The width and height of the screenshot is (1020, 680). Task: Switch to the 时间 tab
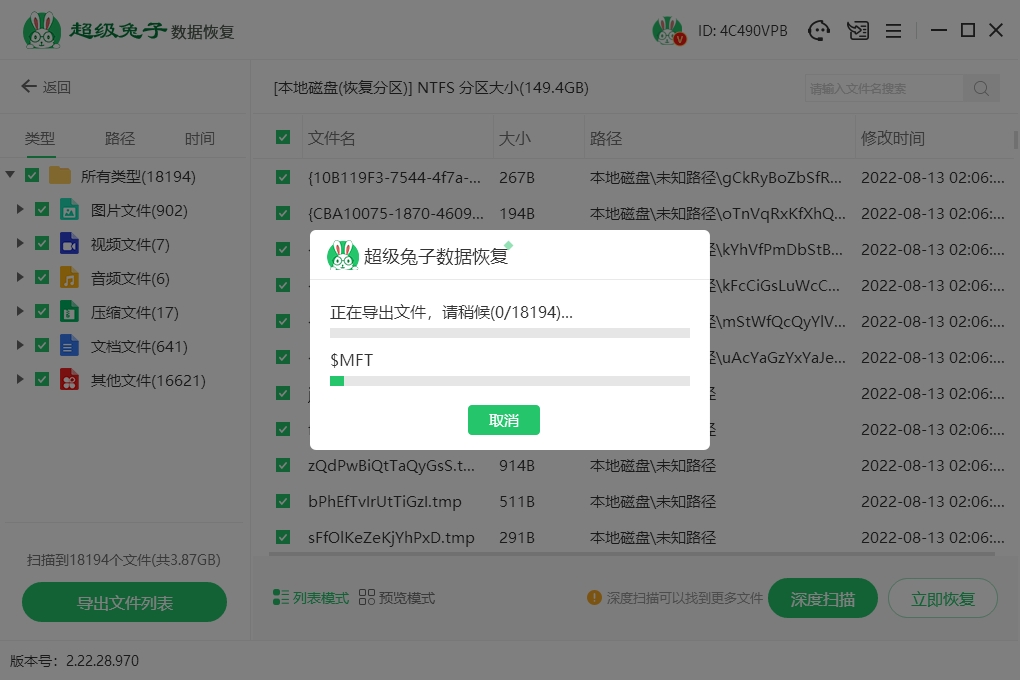tap(199, 139)
